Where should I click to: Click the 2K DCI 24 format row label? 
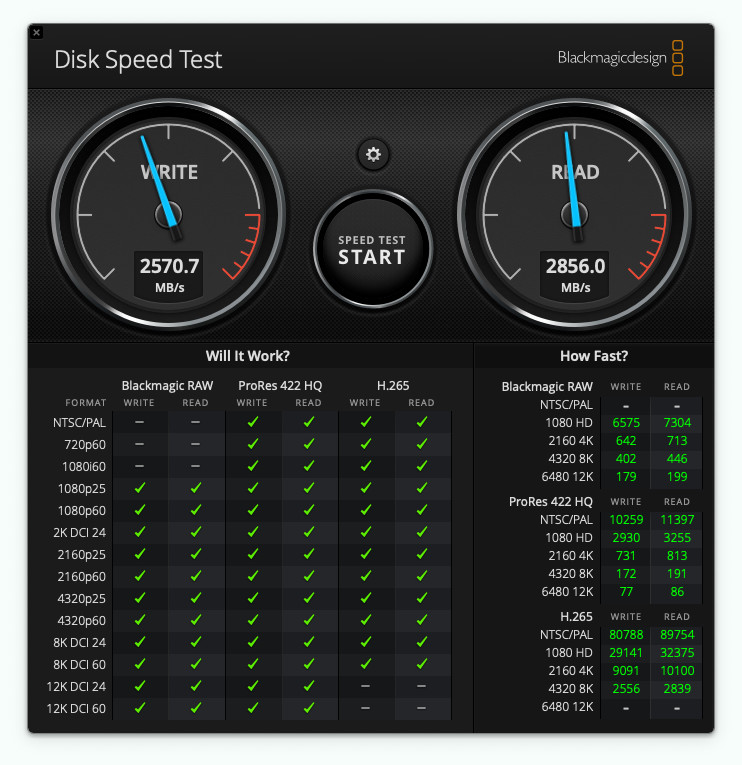pos(80,533)
